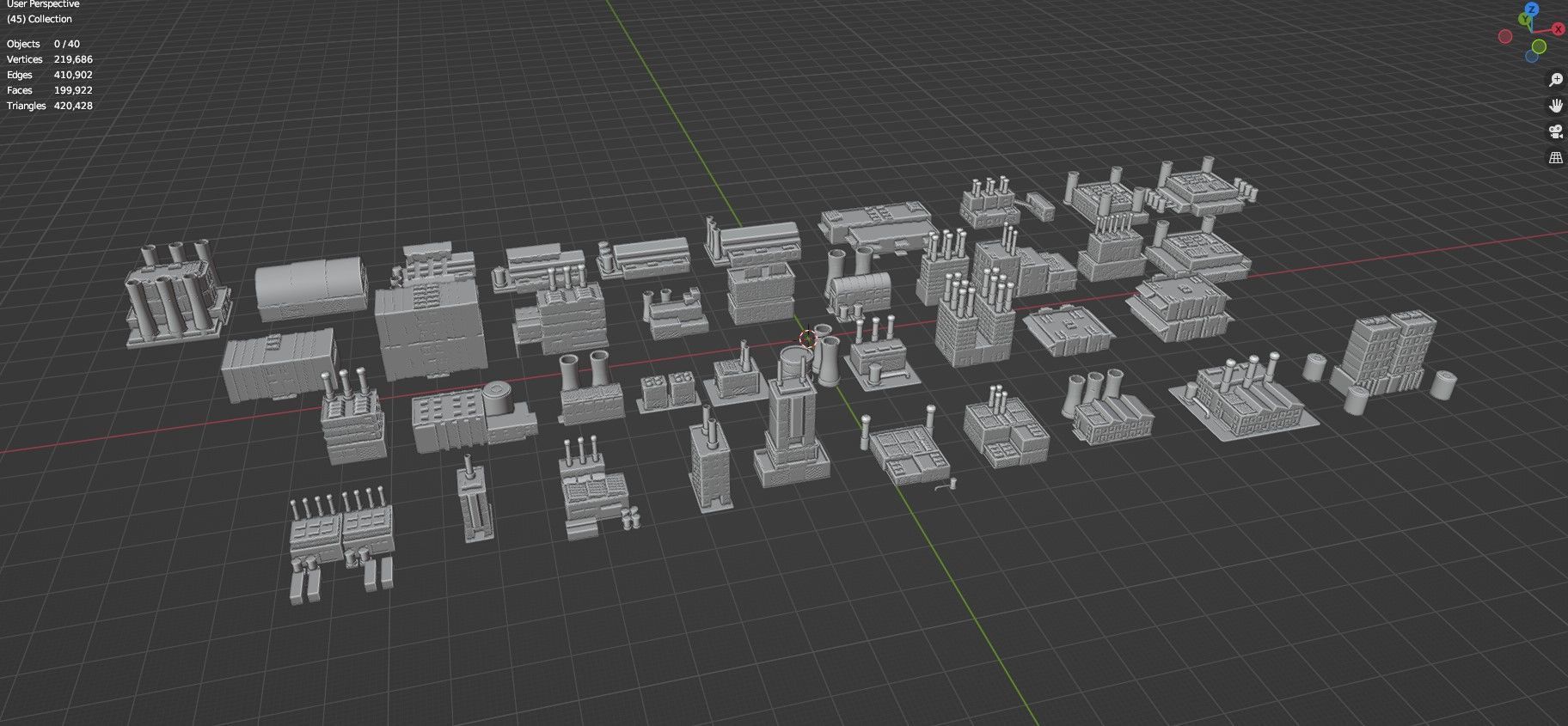Click the Triangles '420,428' statistic

pos(73,106)
